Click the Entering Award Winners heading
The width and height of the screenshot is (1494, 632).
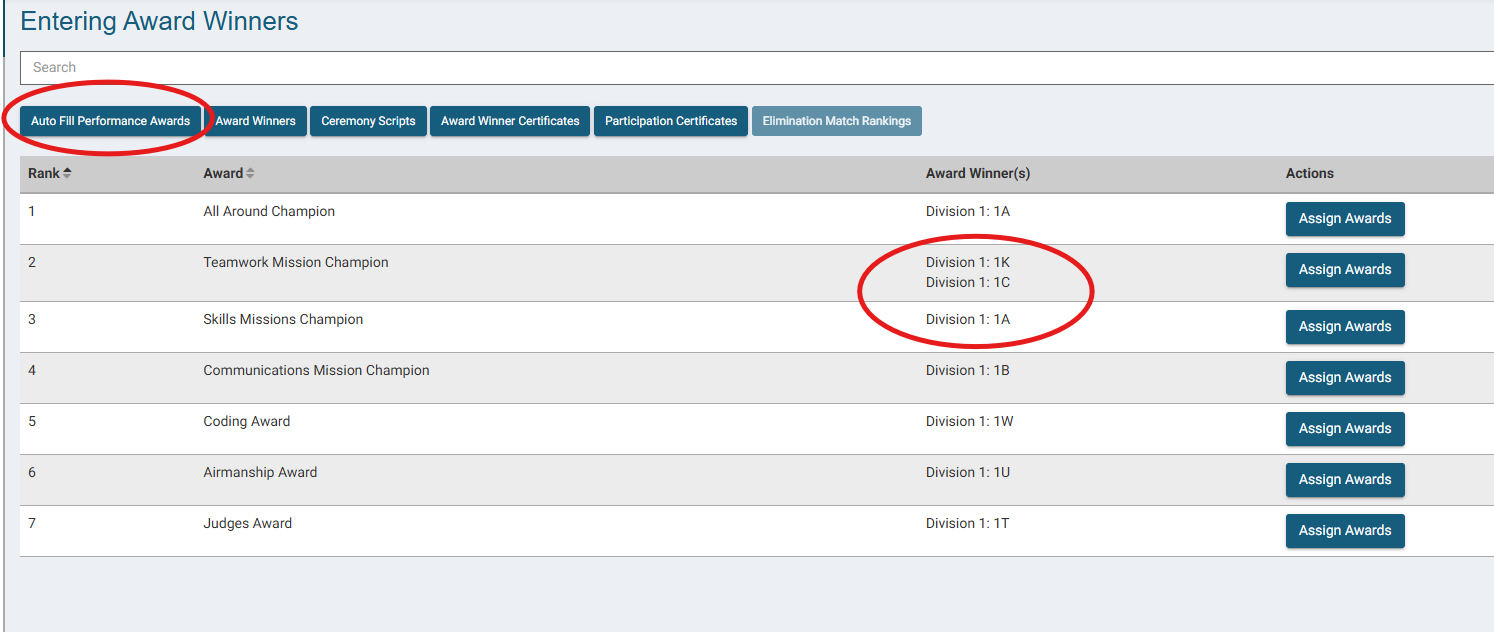point(160,21)
